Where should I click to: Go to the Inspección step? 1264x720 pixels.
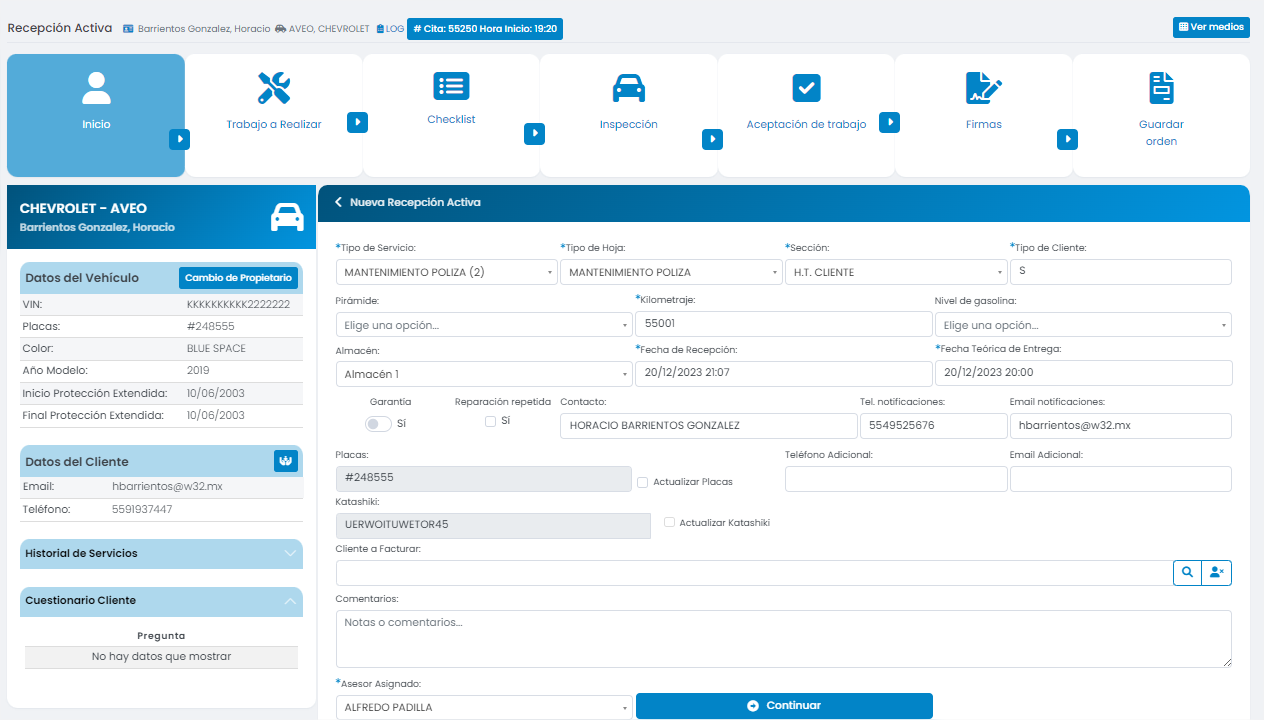coord(628,115)
